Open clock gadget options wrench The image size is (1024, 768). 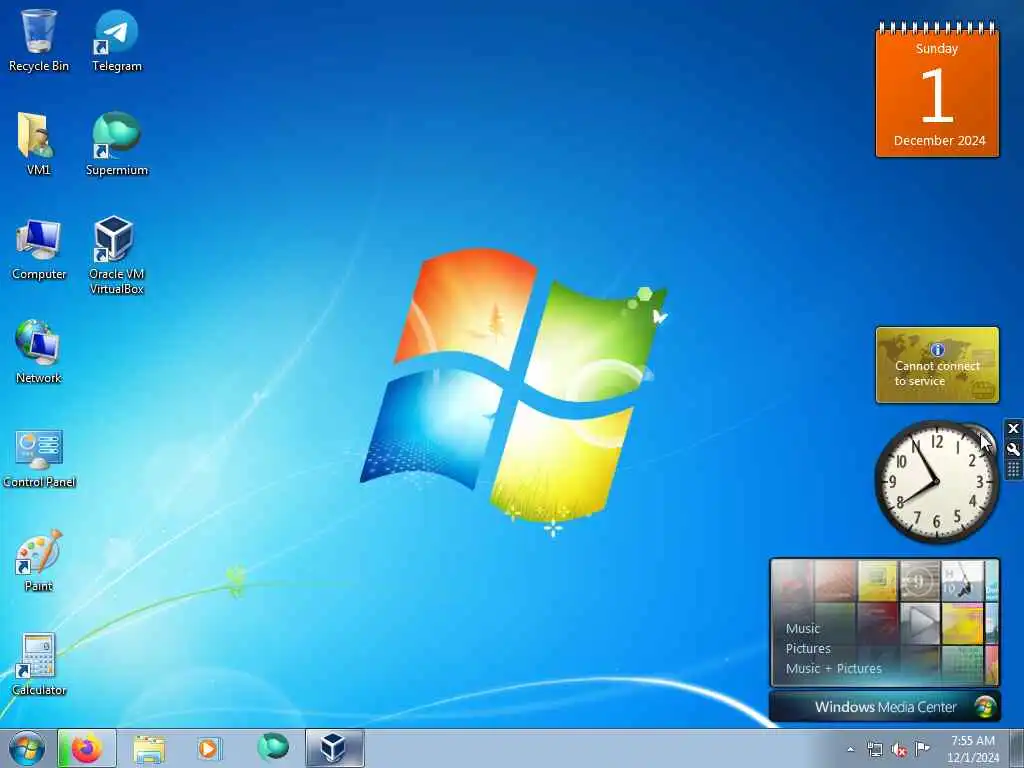[x=1014, y=449]
